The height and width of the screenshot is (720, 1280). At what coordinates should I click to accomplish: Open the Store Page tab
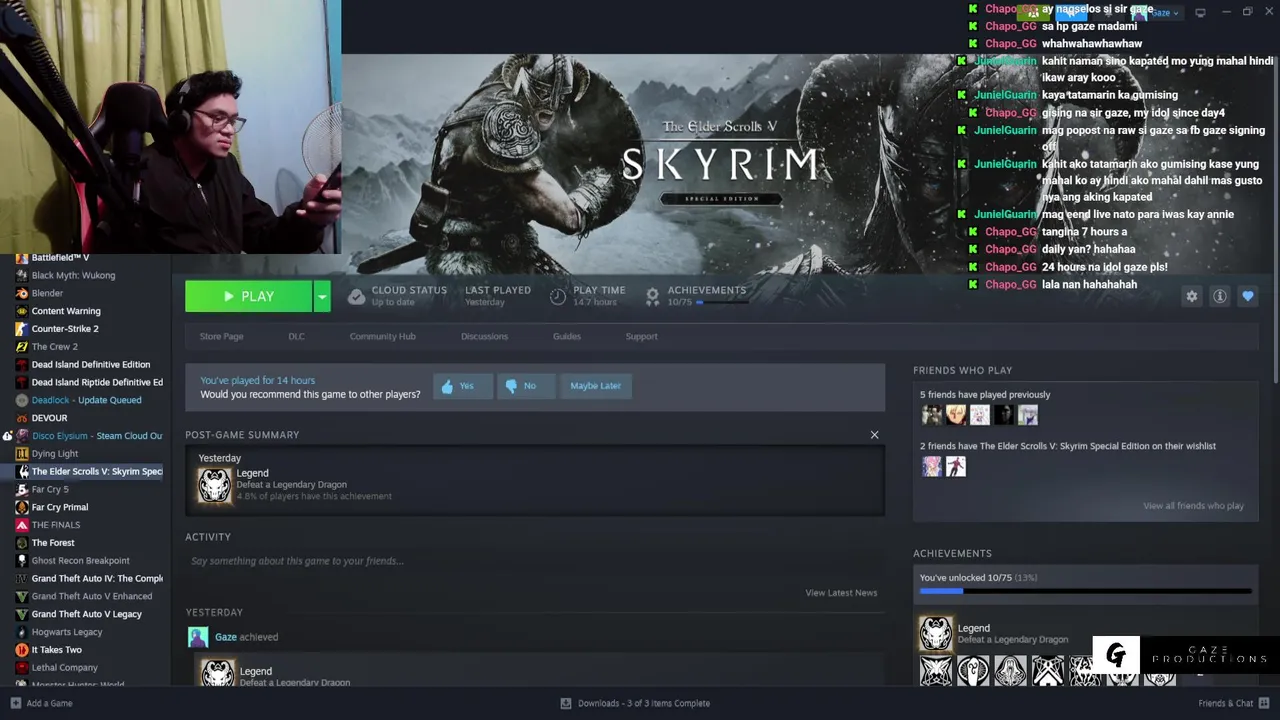221,336
